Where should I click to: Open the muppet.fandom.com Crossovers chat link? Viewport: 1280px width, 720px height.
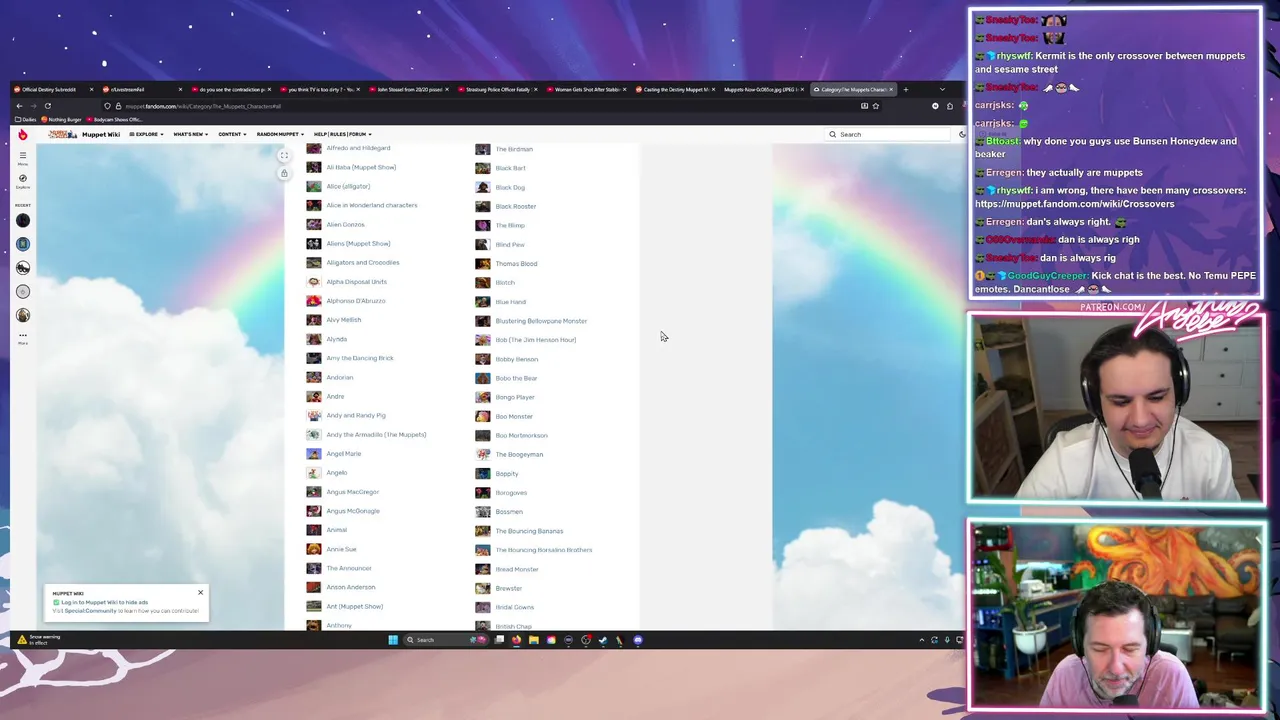tap(1074, 204)
